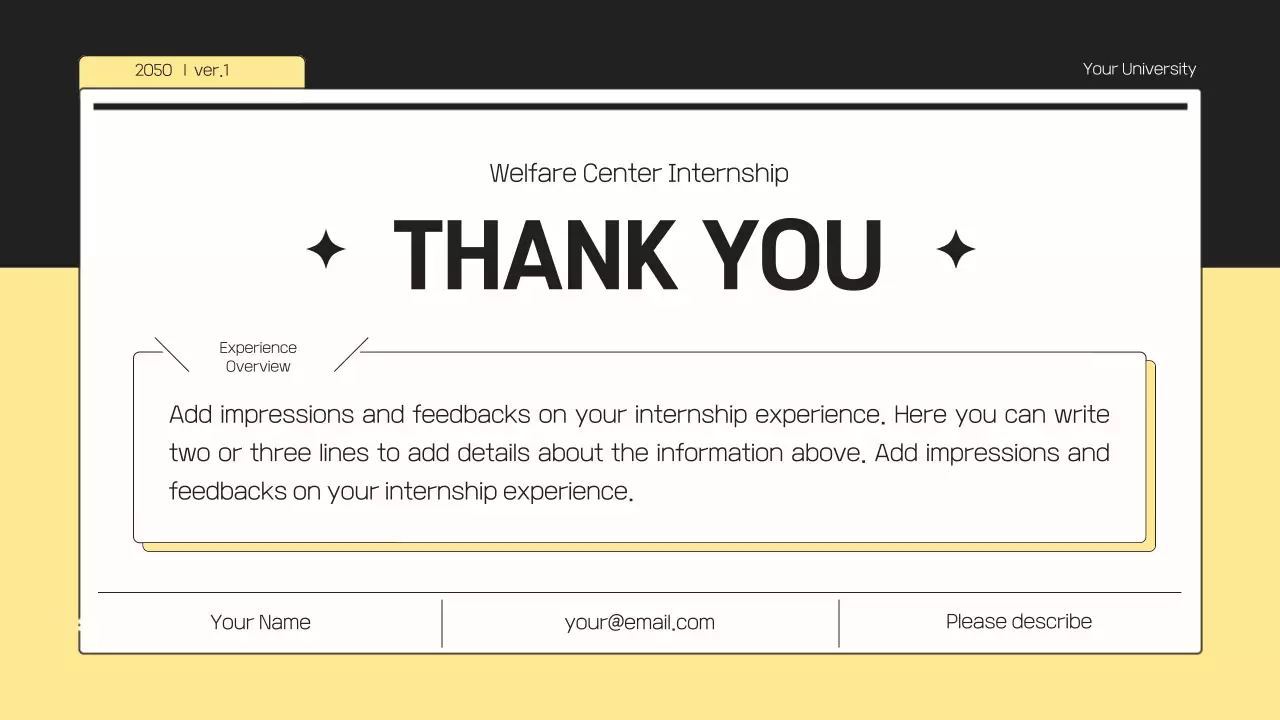
Task: Click the "Please describe" placeholder
Action: tap(1018, 621)
